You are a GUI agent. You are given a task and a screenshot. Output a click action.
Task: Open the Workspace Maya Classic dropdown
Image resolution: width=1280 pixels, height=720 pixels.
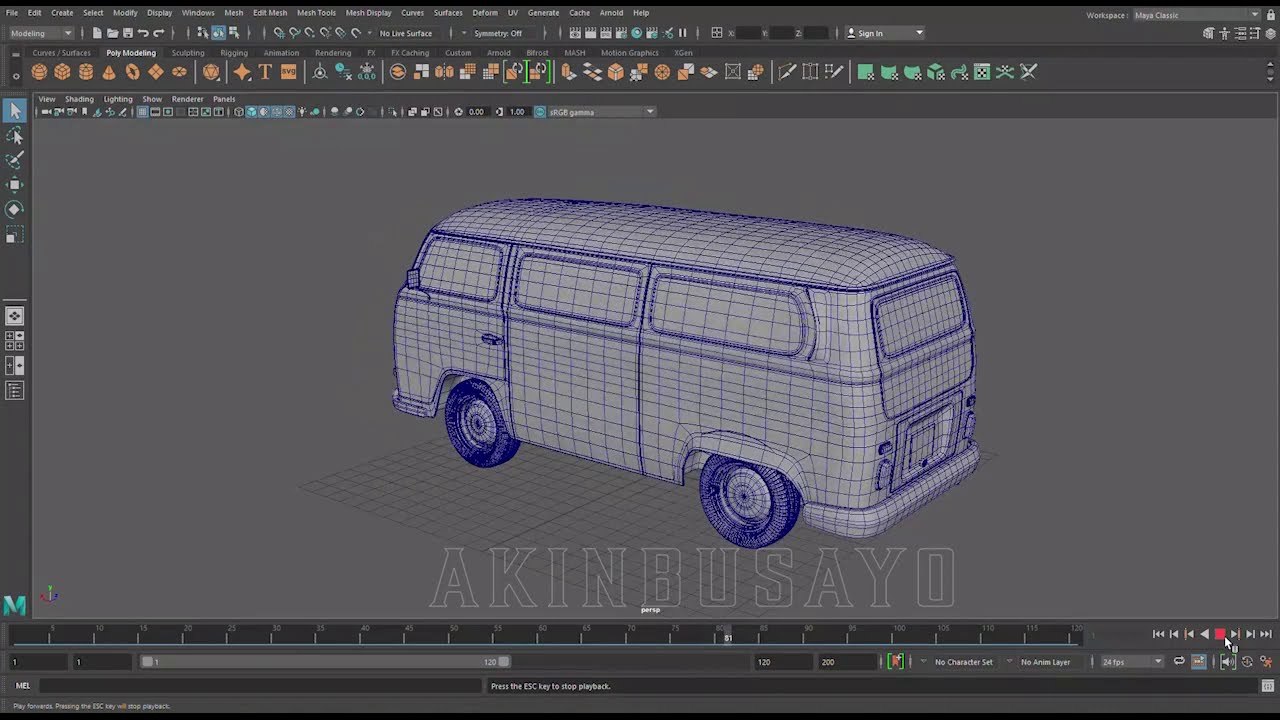click(1196, 15)
